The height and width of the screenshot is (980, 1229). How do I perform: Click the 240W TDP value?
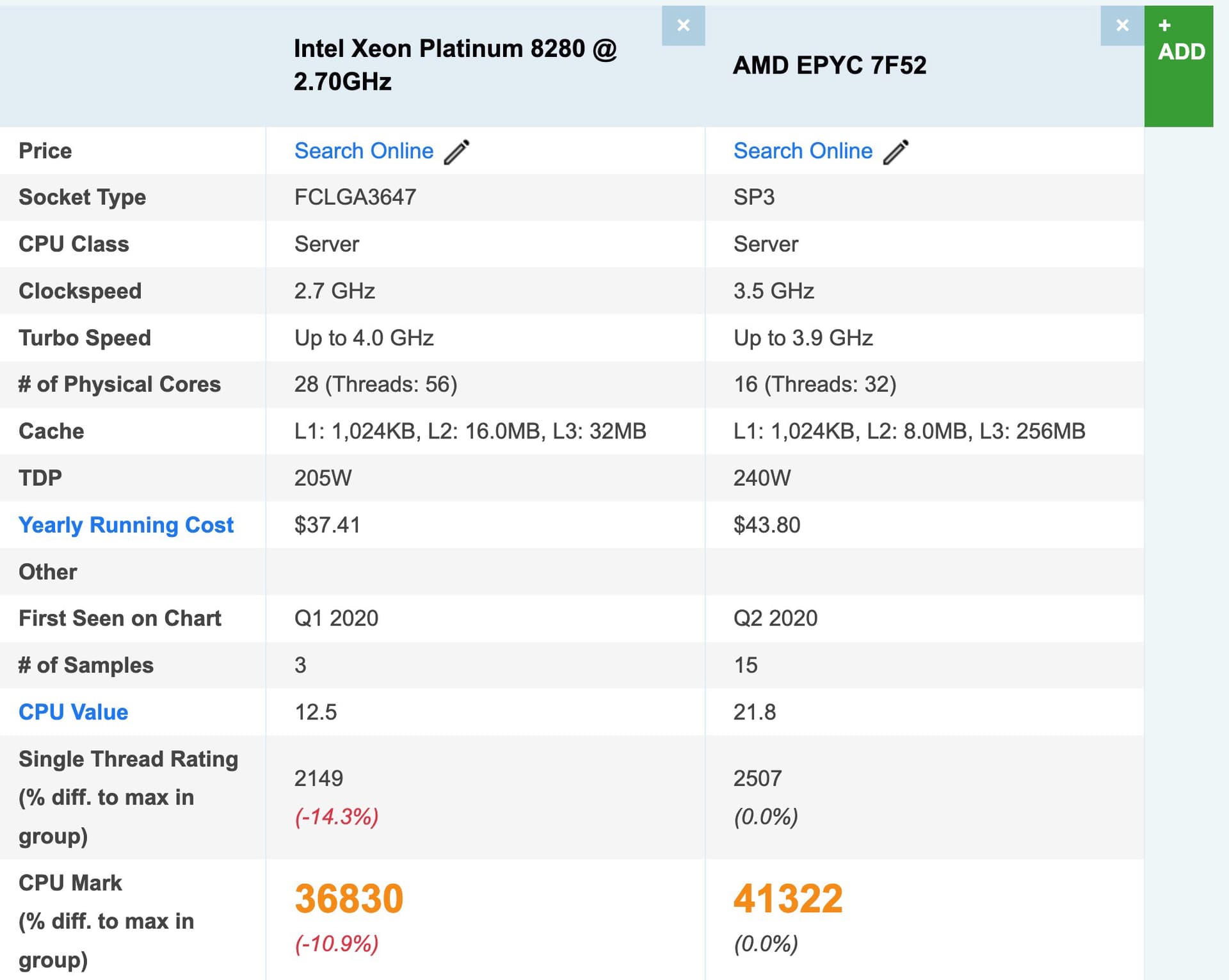(762, 478)
